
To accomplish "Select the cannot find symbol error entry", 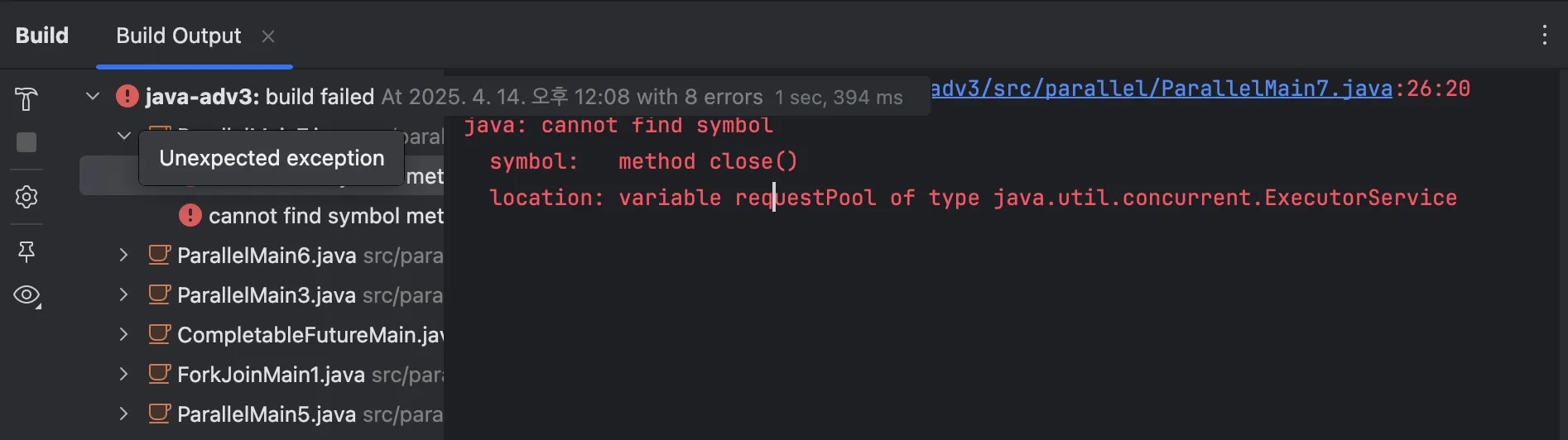I will click(326, 216).
